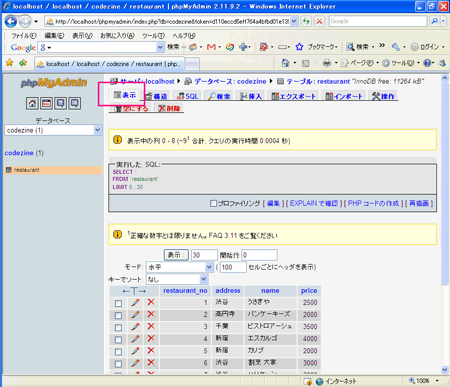Edit row 3 with the pencil icon
Image resolution: width=450 pixels, height=387 pixels.
click(135, 326)
